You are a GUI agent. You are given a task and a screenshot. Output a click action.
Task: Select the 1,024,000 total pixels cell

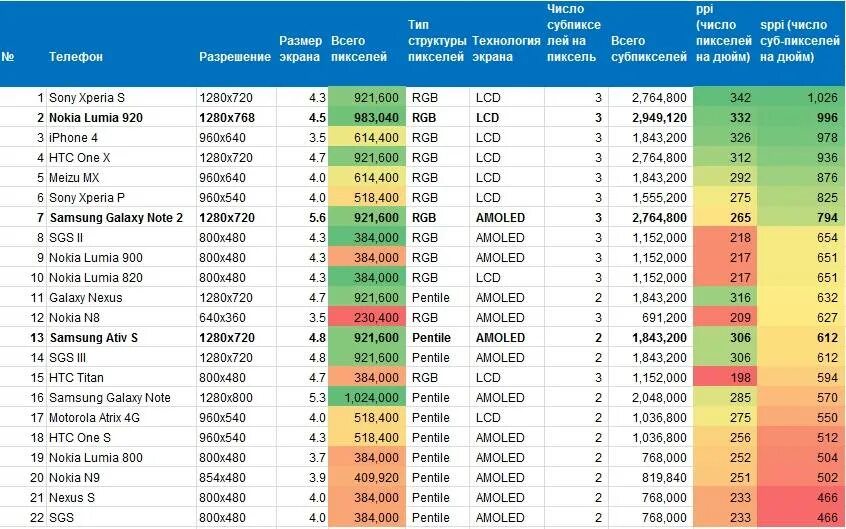[x=366, y=398]
